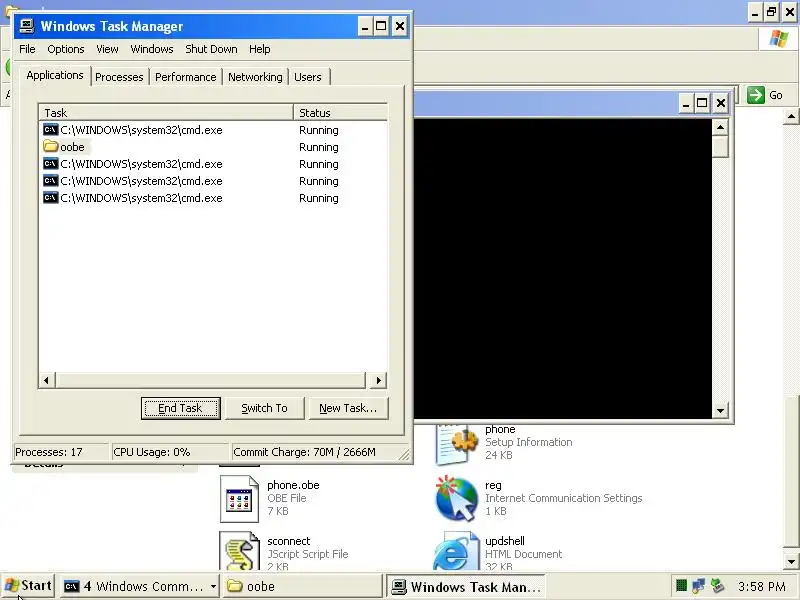Sort by the Task column header
The image size is (800, 600).
coord(166,113)
